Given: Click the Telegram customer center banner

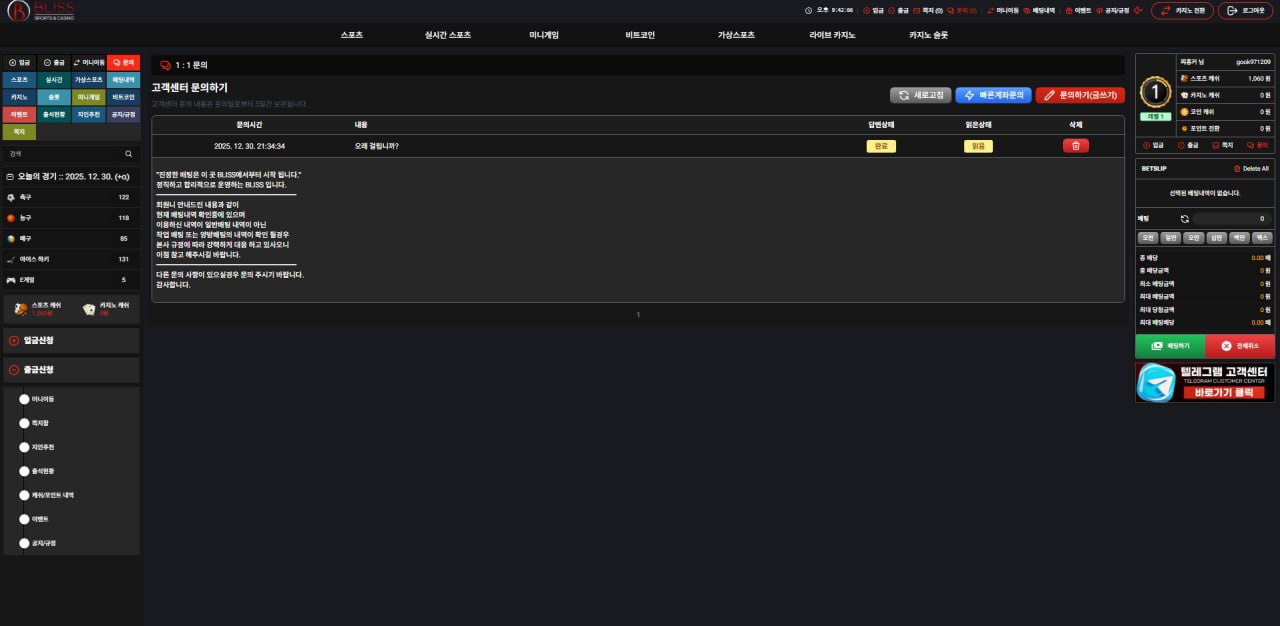Looking at the screenshot, I should coord(1205,382).
